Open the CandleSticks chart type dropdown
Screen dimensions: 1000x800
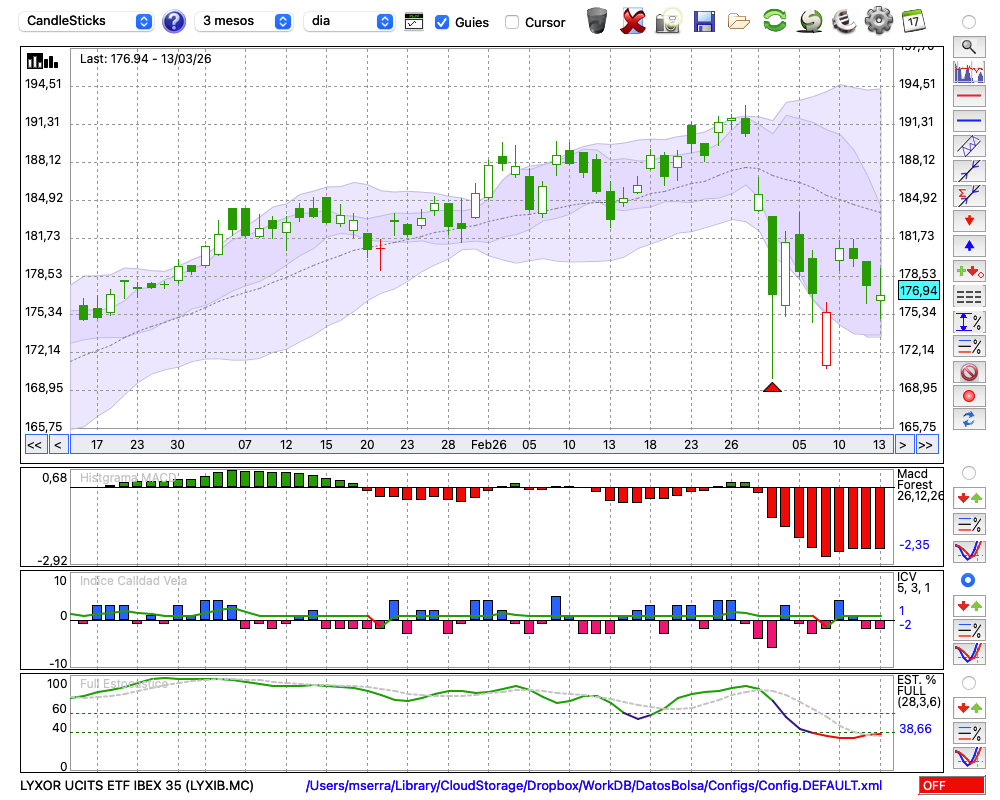(86, 21)
